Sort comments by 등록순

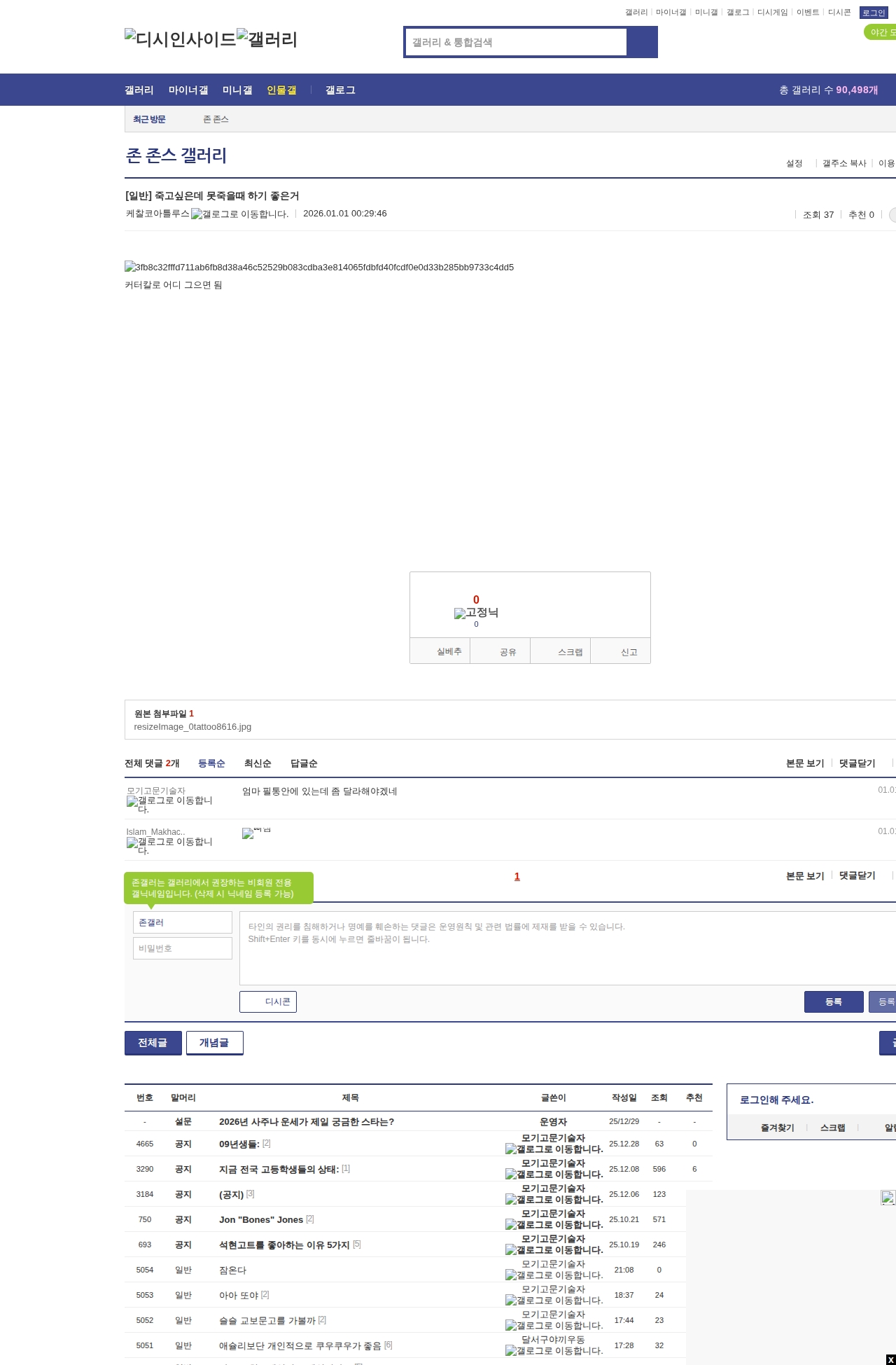[x=211, y=763]
